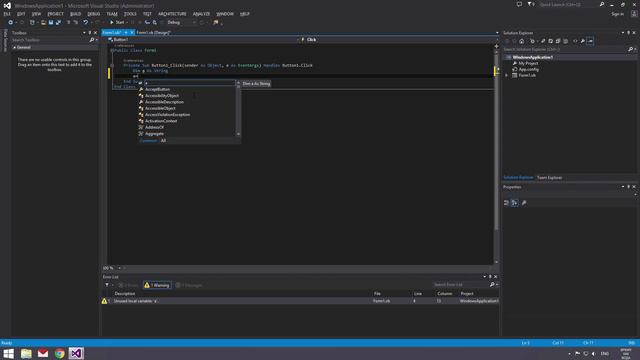Click the Quick Launch search field
The height and width of the screenshot is (360, 640).
pyautogui.click(x=568, y=4)
